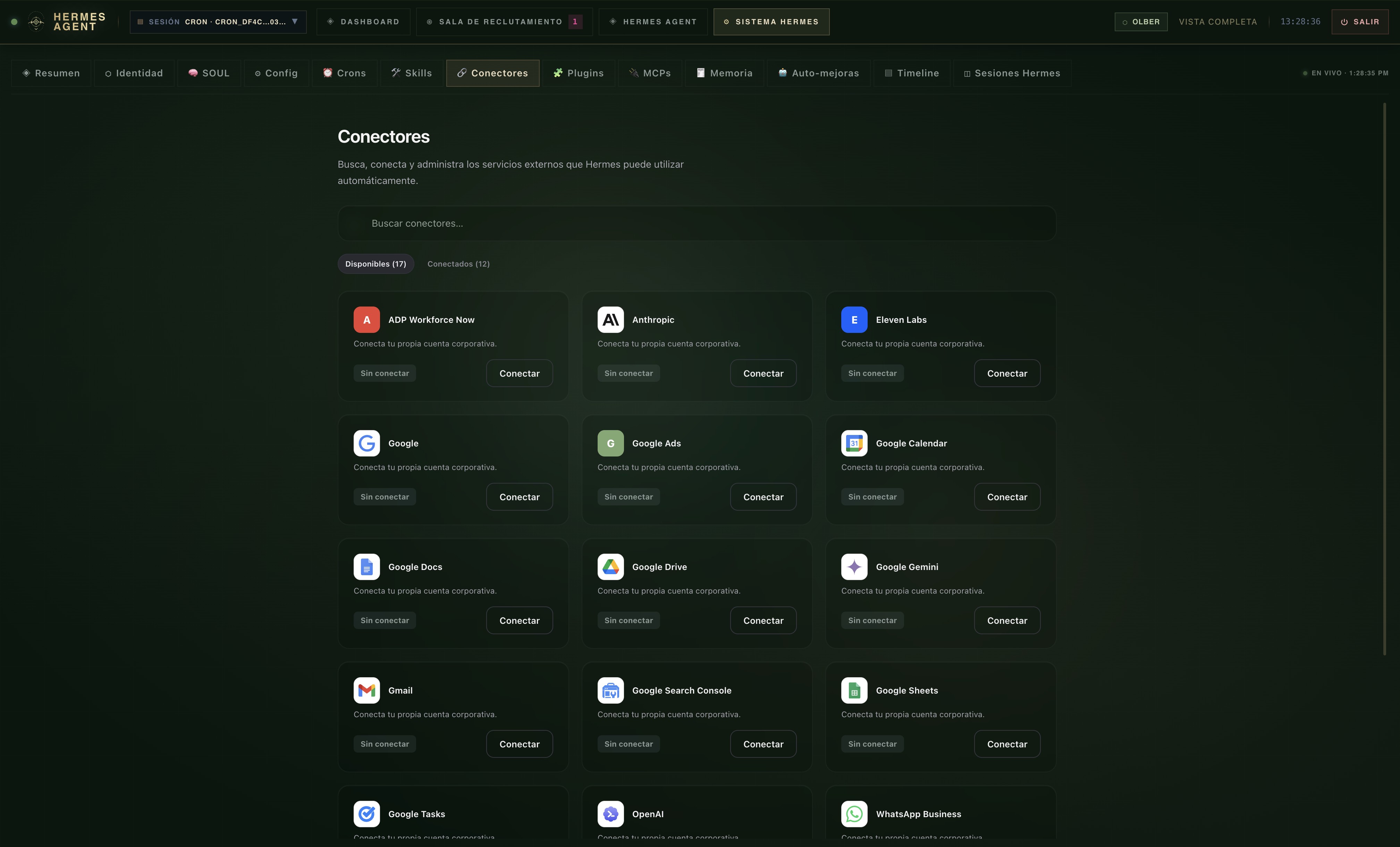Viewport: 1400px width, 847px height.
Task: Click the OLBER user button
Action: click(x=1141, y=22)
